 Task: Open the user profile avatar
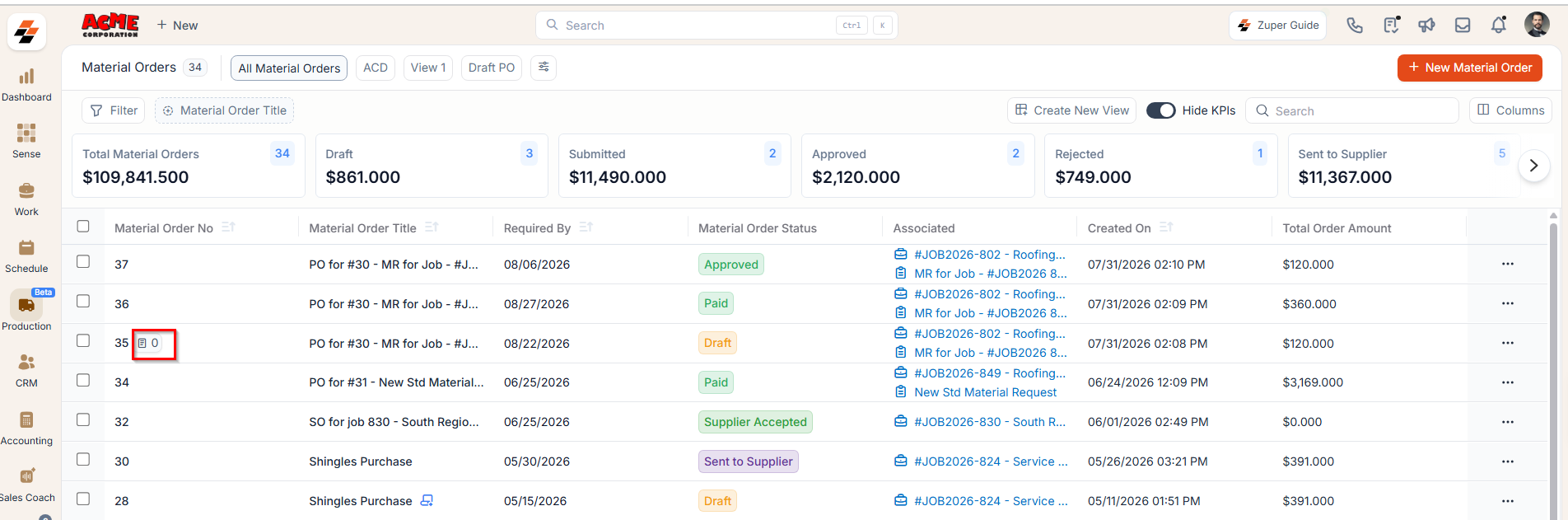pyautogui.click(x=1537, y=25)
